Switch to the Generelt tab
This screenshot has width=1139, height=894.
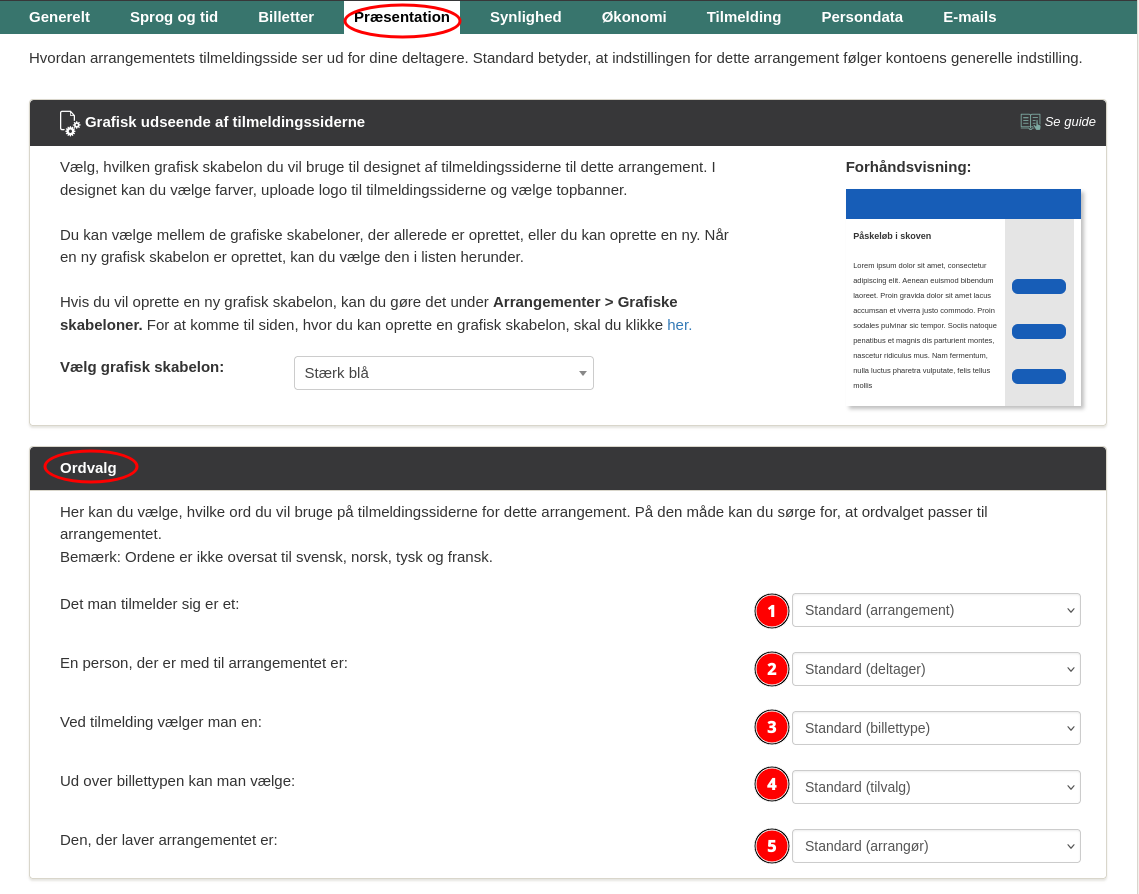pos(59,17)
